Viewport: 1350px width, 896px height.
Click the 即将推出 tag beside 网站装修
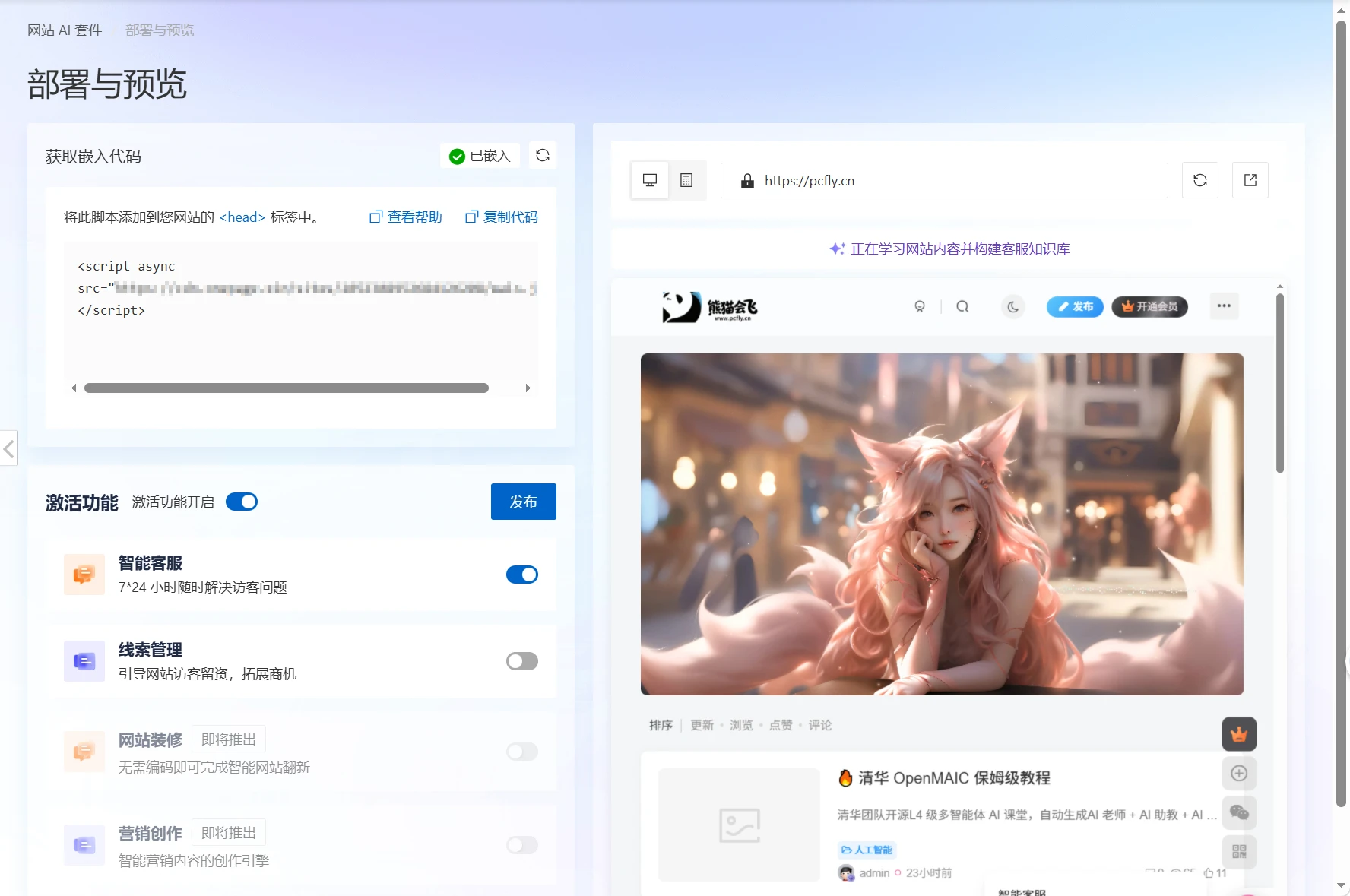coord(229,739)
